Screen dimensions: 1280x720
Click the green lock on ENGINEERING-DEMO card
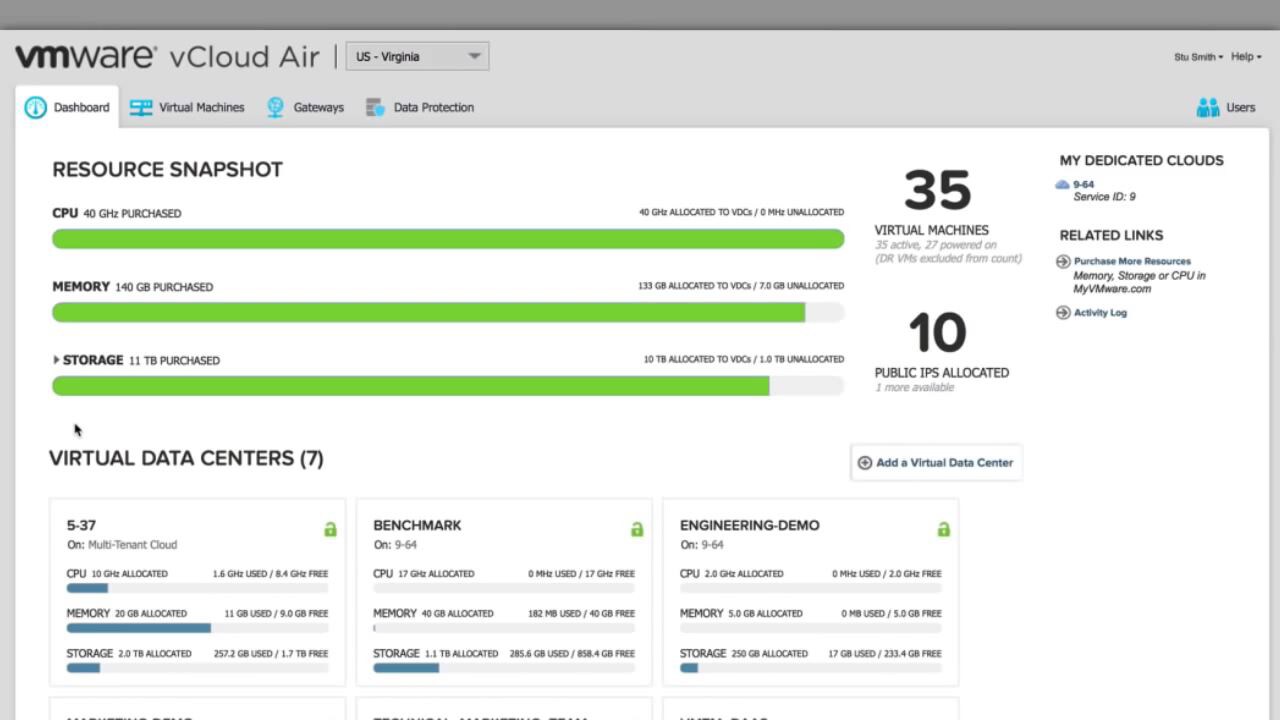point(943,529)
